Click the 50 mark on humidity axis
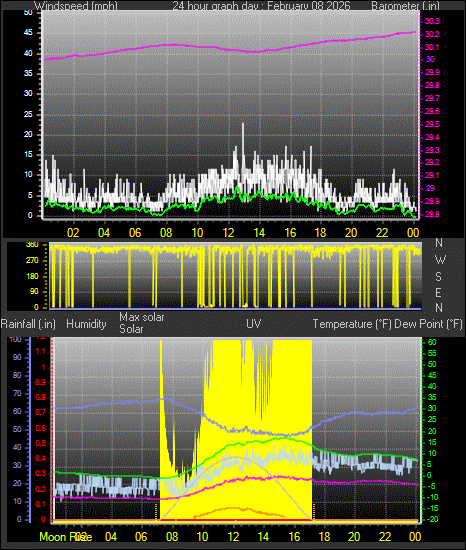The image size is (466, 550). click(x=17, y=430)
